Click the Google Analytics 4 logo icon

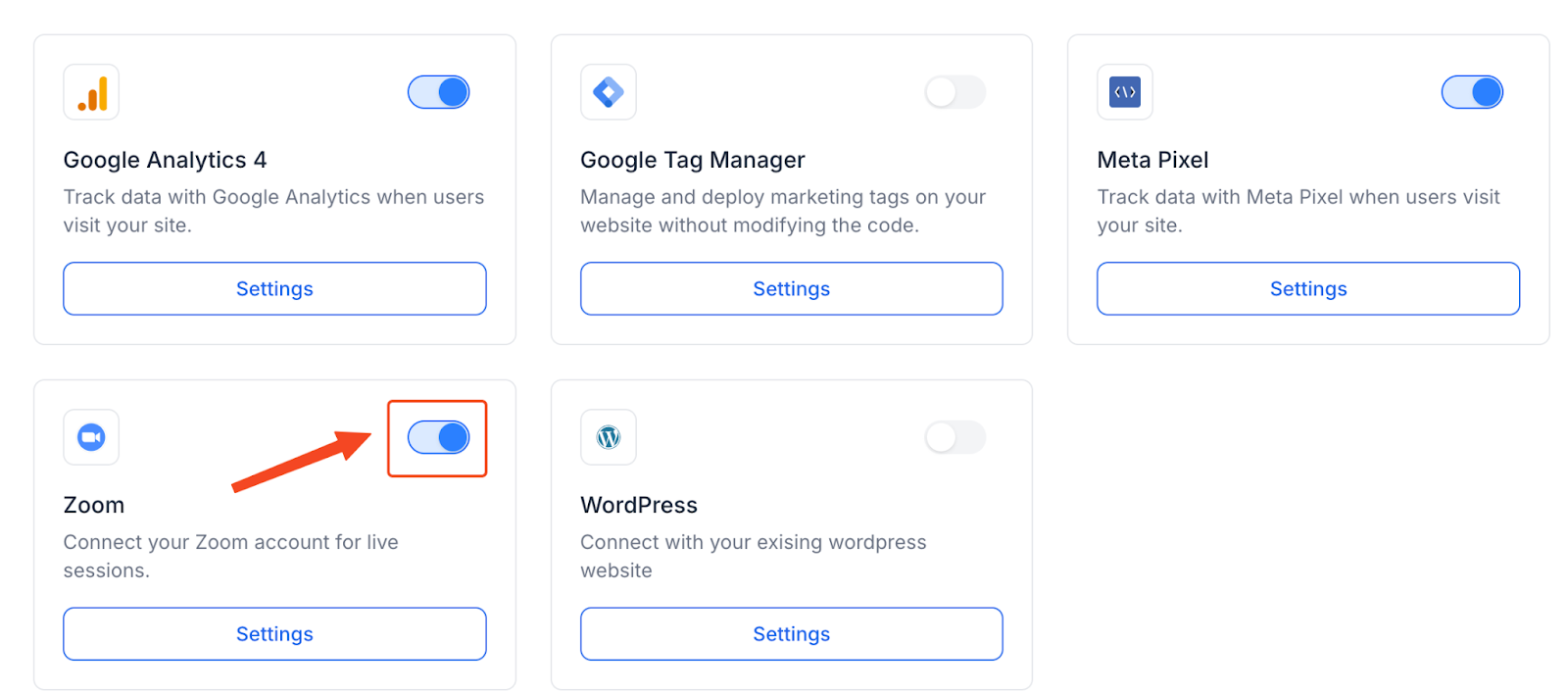point(91,92)
